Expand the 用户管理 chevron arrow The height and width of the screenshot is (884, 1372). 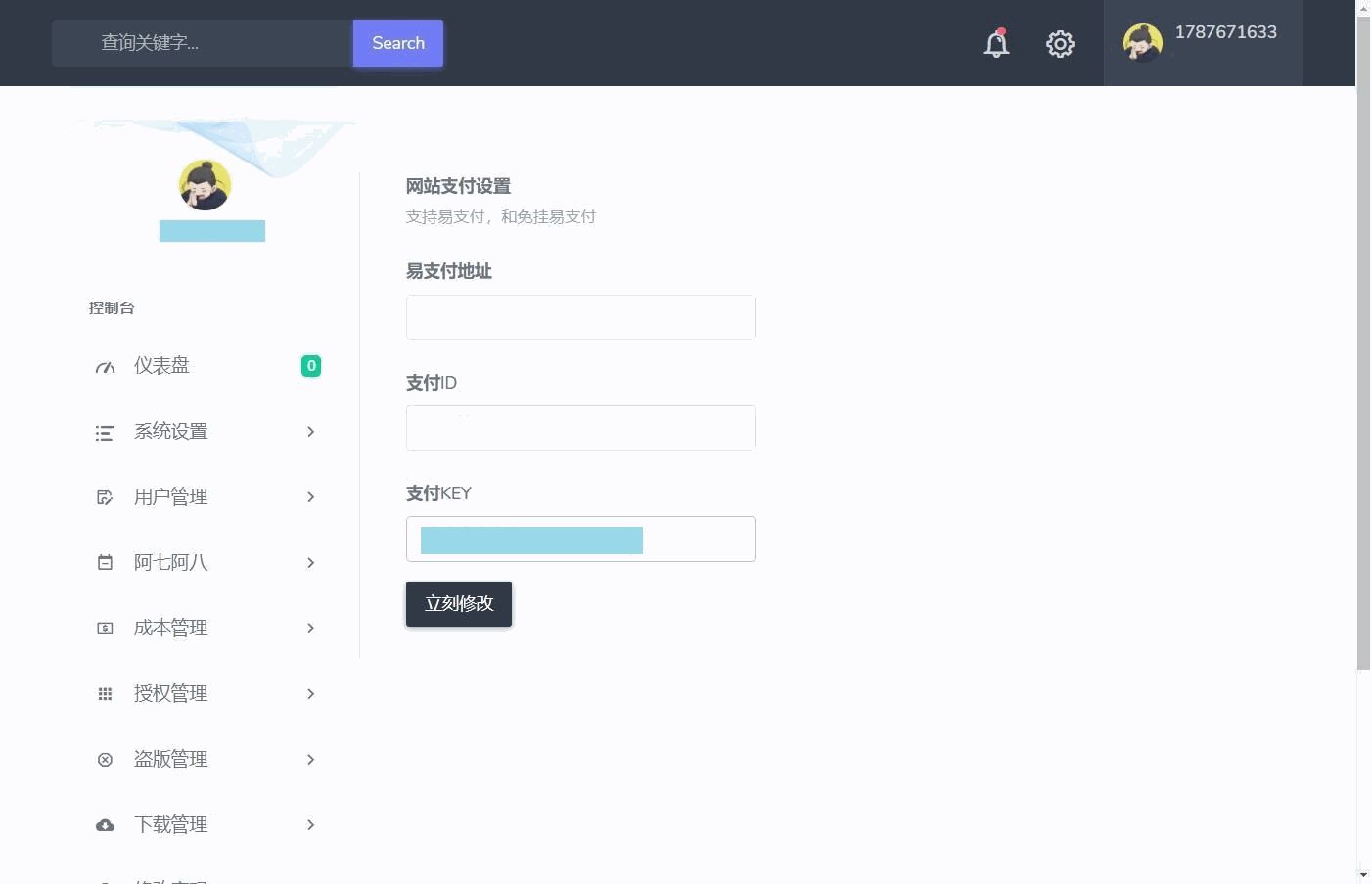point(310,497)
